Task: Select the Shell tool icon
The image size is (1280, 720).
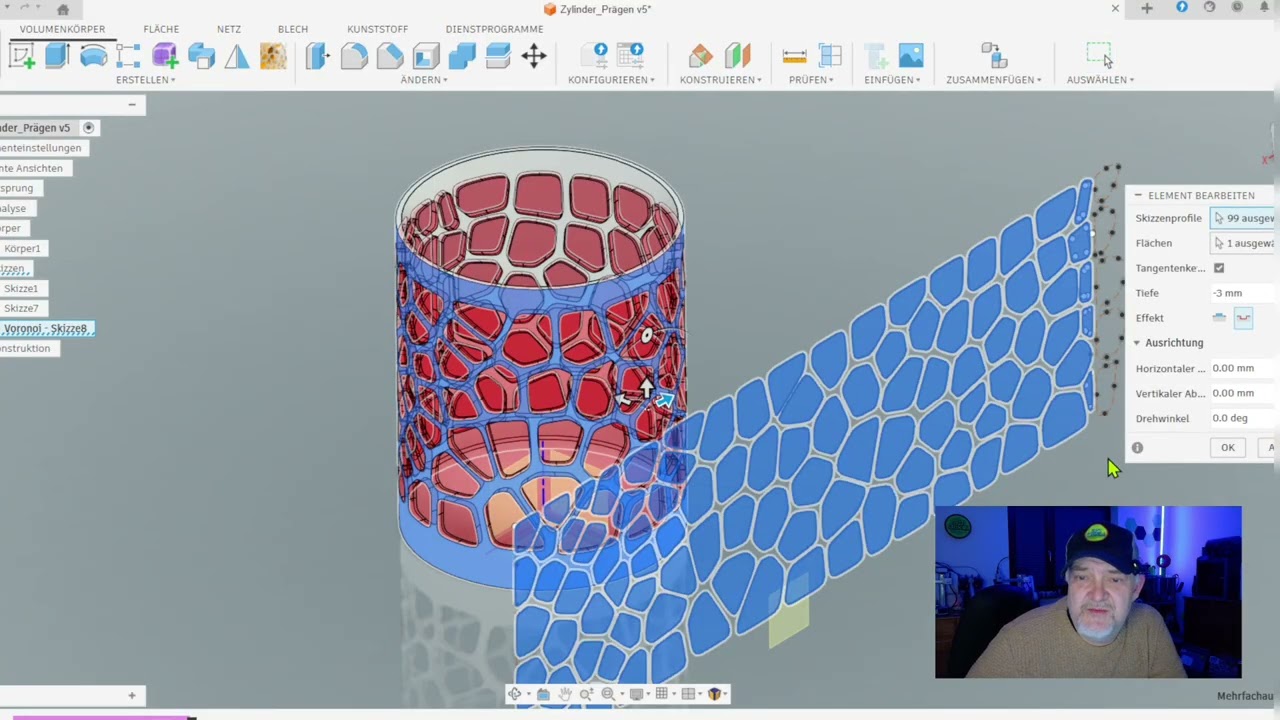Action: 426,56
